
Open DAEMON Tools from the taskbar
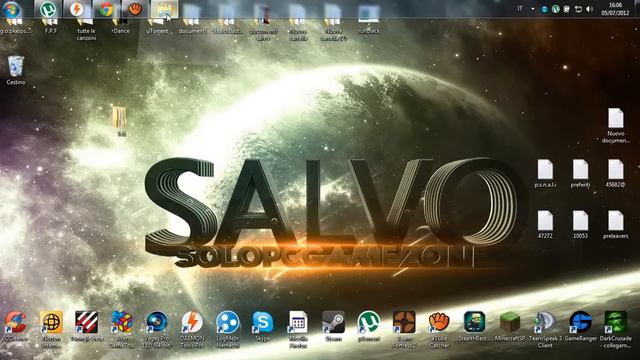coord(77,9)
